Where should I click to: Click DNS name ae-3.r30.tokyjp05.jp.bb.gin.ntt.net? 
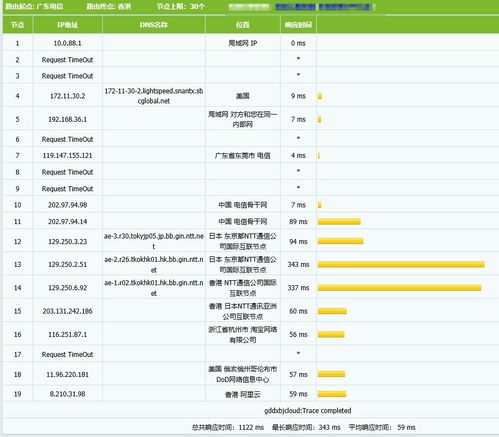tap(154, 241)
